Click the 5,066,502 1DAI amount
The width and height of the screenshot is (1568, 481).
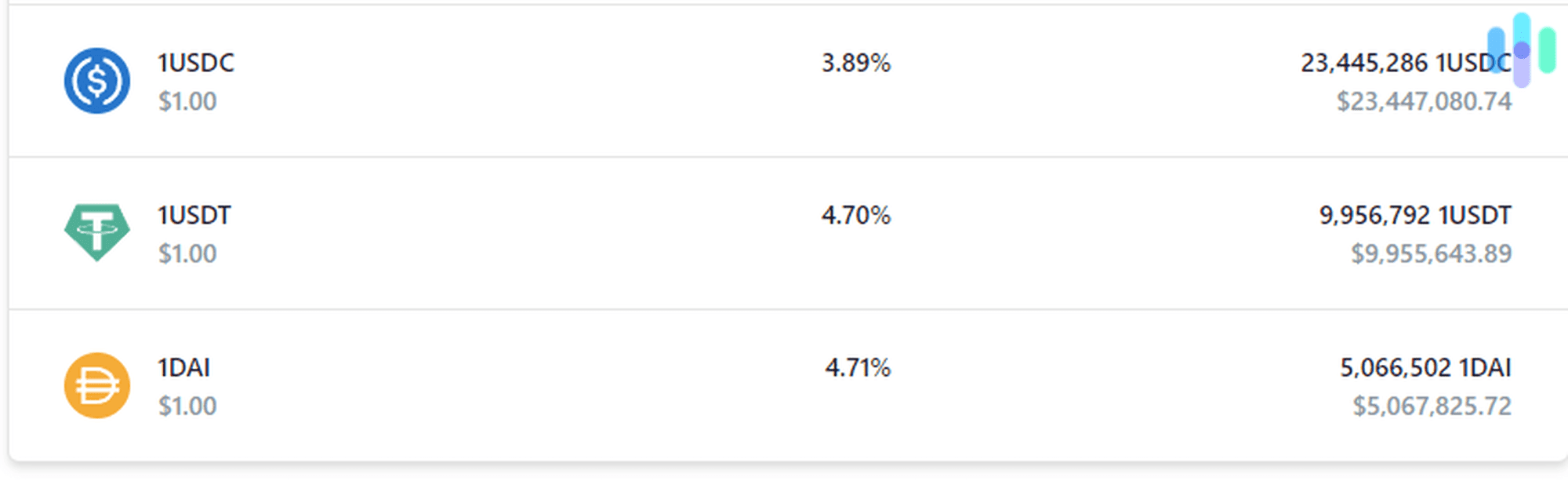(x=1426, y=367)
